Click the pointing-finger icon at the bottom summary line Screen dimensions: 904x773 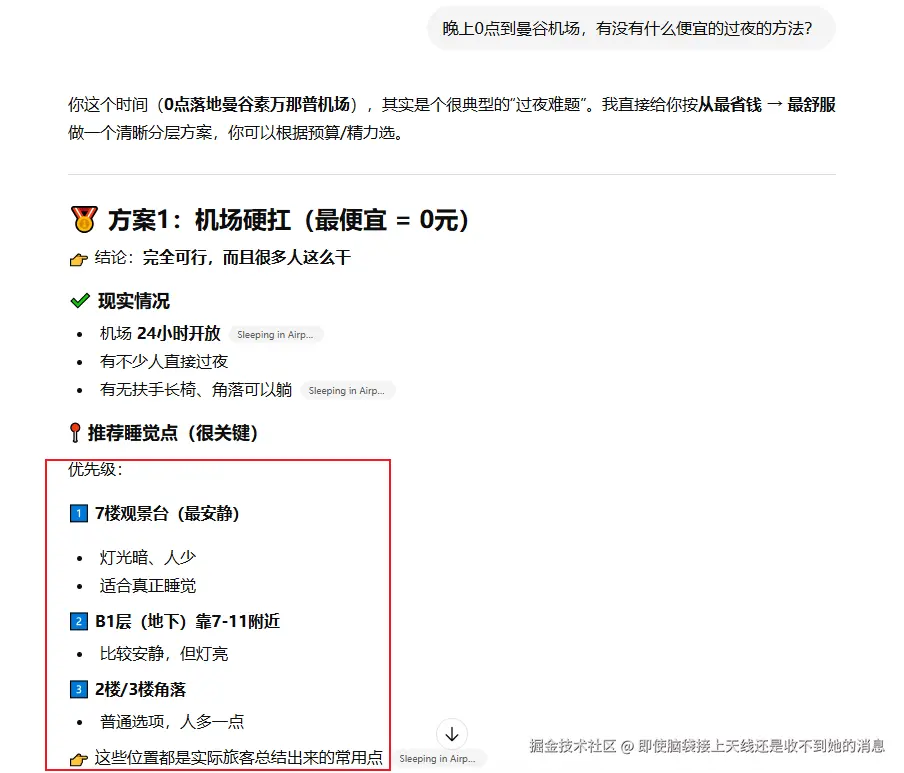79,758
